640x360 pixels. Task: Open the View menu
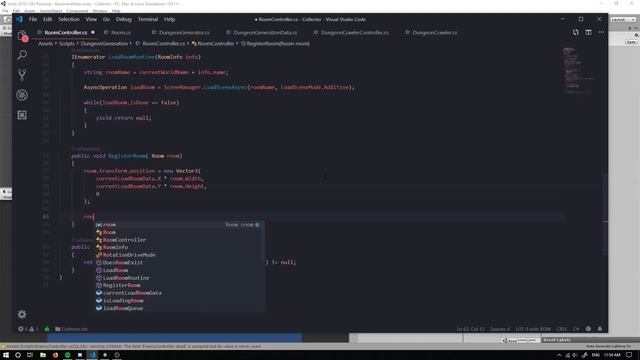click(91, 19)
